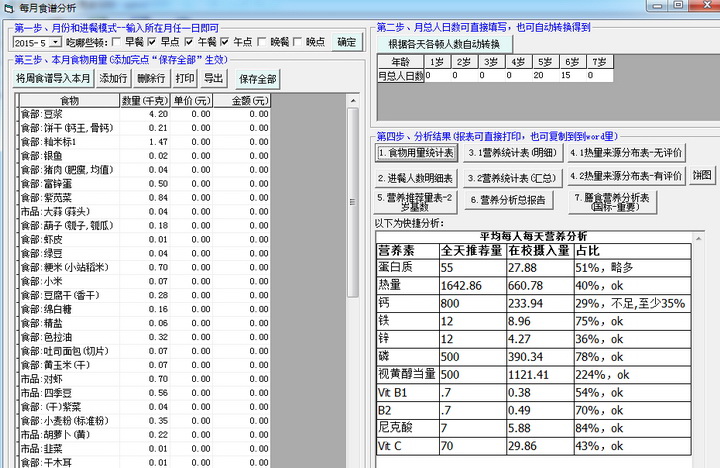Image resolution: width=720 pixels, height=468 pixels.
Task: Click 根据各天各顿人数自动转换 button
Action: click(x=444, y=45)
